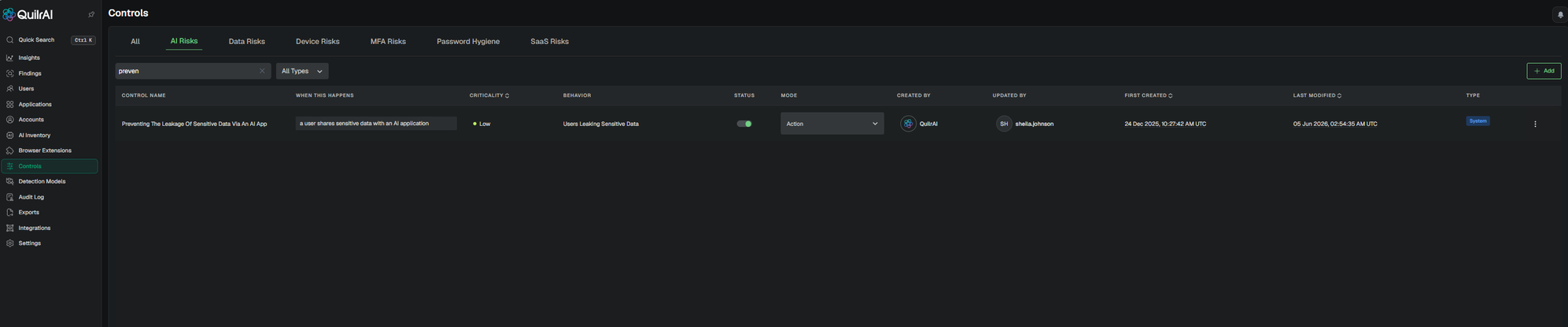The height and width of the screenshot is (327, 1568).
Task: Switch to the SaaS Risks tab
Action: [549, 42]
